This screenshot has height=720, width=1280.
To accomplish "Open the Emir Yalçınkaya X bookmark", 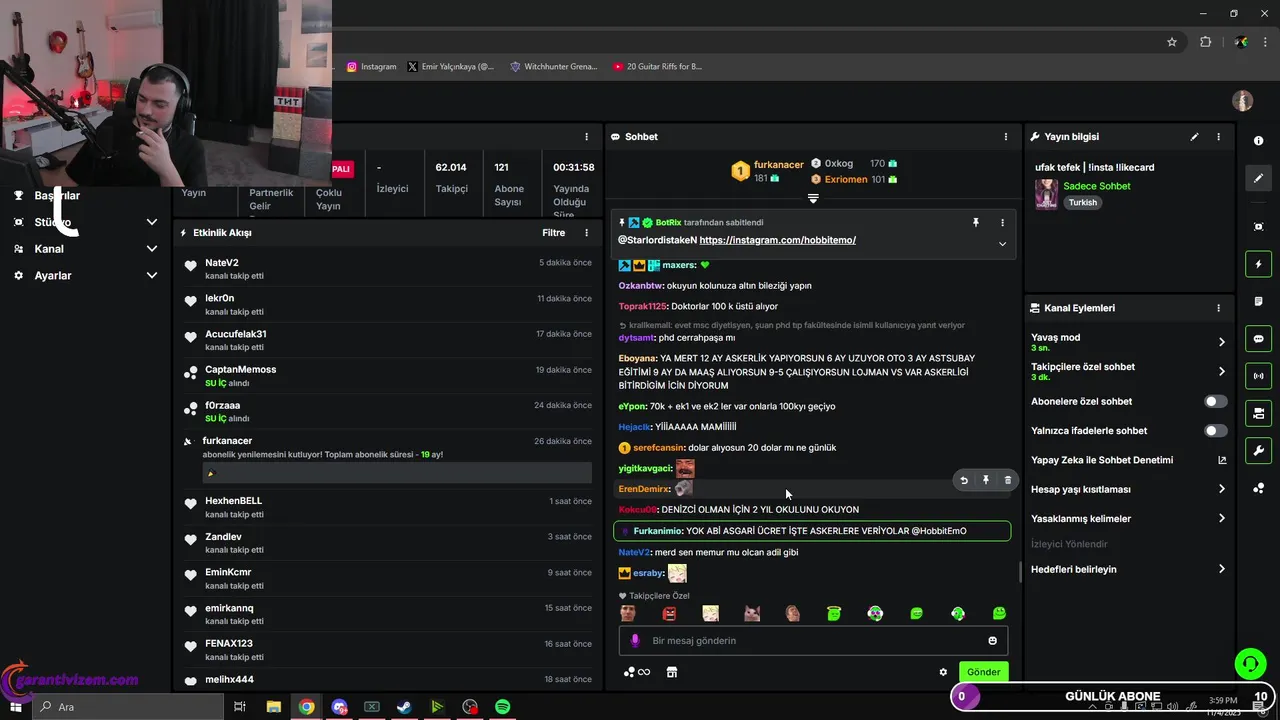I will click(451, 67).
